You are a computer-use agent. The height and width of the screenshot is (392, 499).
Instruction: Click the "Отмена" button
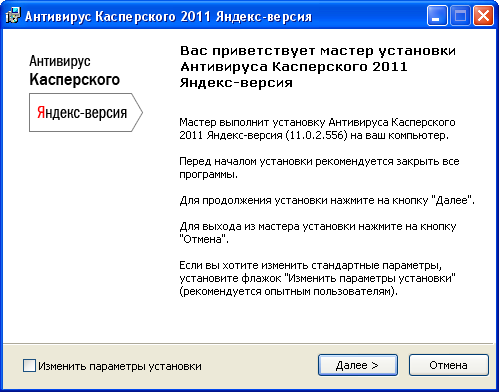(449, 365)
